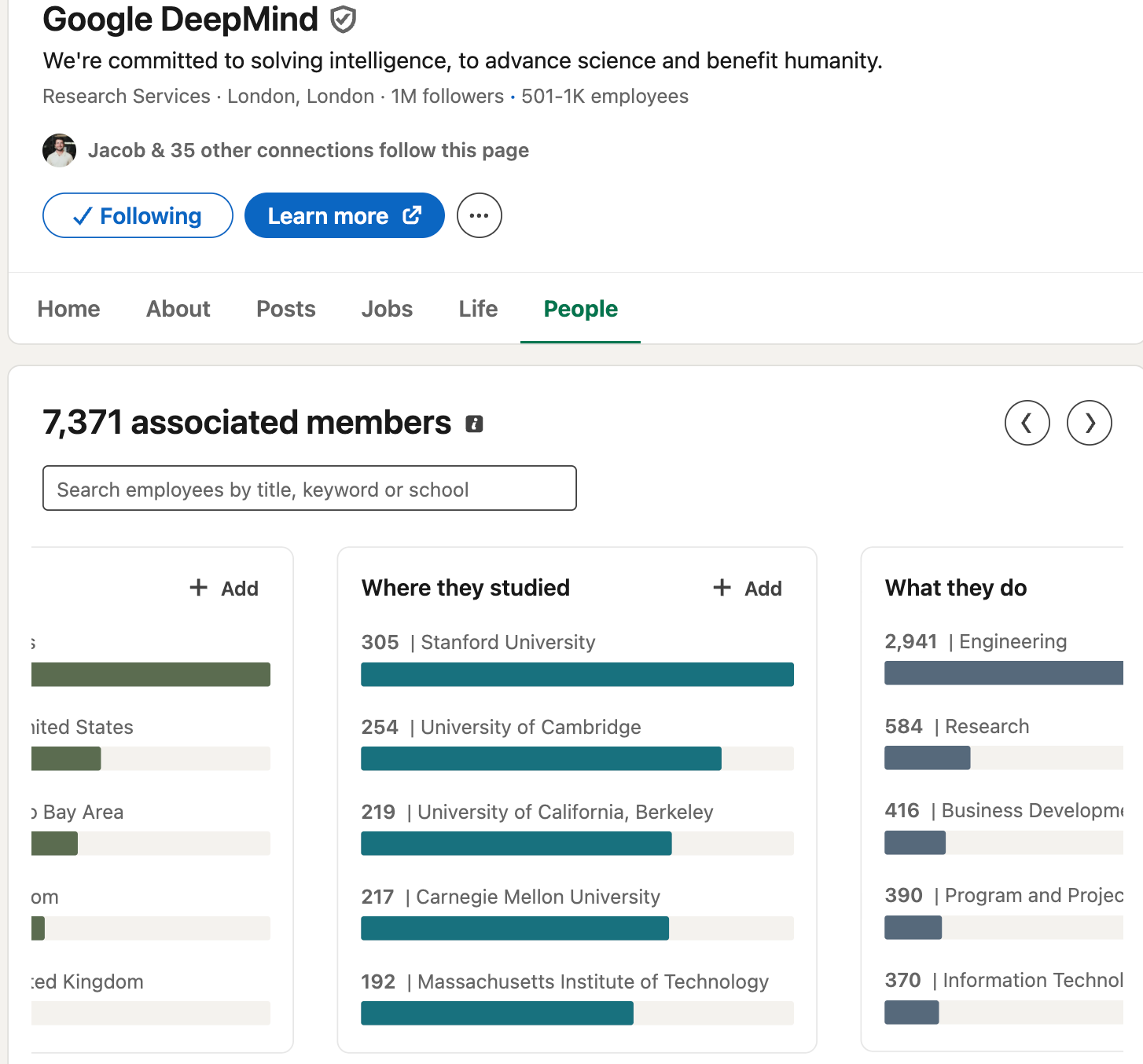
Task: Focus the employee search field
Action: 310,488
